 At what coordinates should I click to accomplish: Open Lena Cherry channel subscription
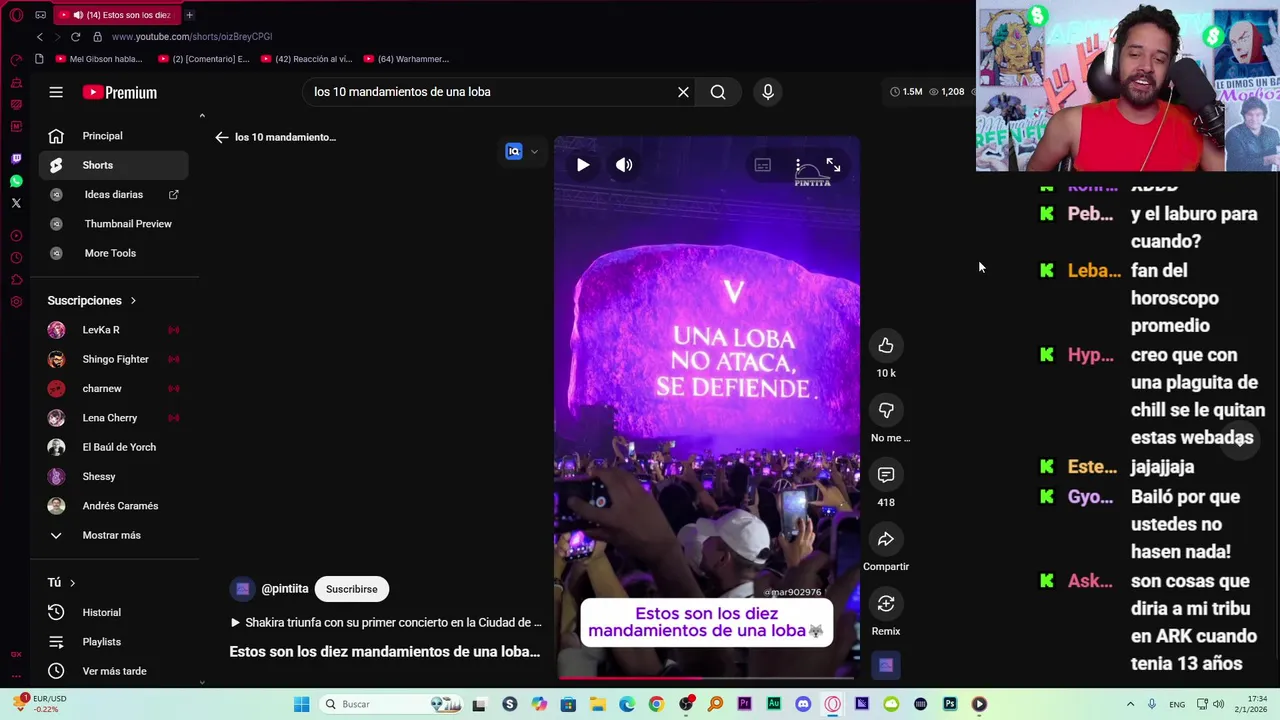tap(113, 418)
